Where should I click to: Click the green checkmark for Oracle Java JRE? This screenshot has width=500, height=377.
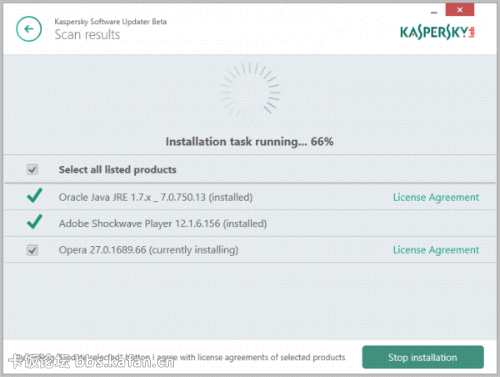pos(34,196)
